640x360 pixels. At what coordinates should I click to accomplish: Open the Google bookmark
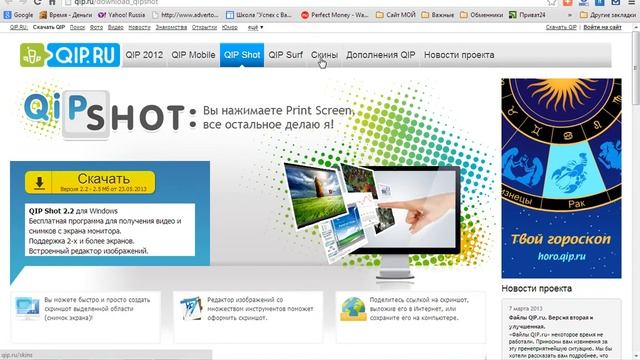pyautogui.click(x=18, y=15)
